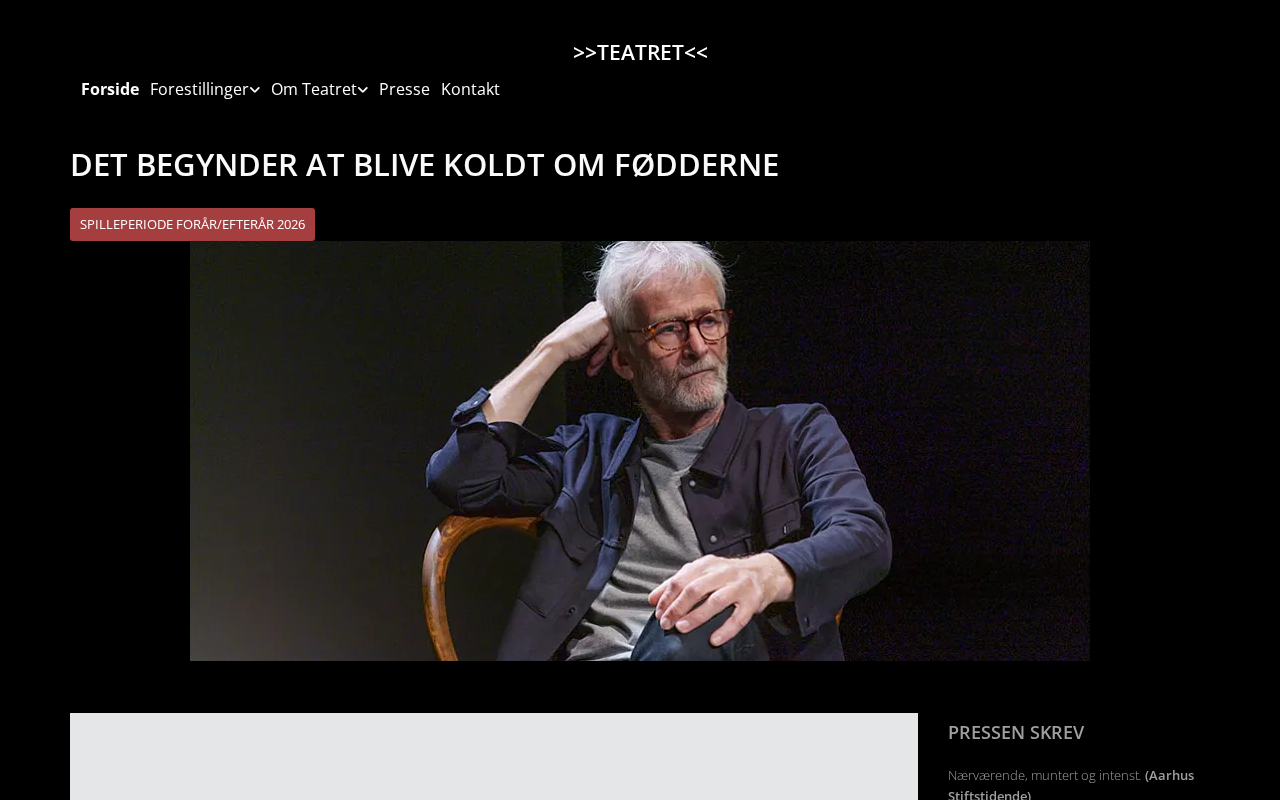Click the Spilleperiode forår/efterår 2026 badge
This screenshot has height=800, width=1280.
click(x=192, y=224)
